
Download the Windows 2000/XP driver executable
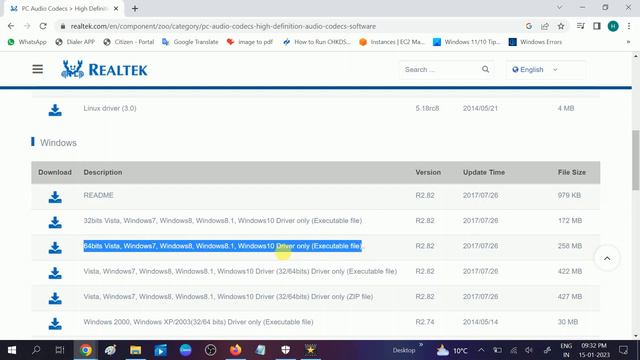click(55, 323)
